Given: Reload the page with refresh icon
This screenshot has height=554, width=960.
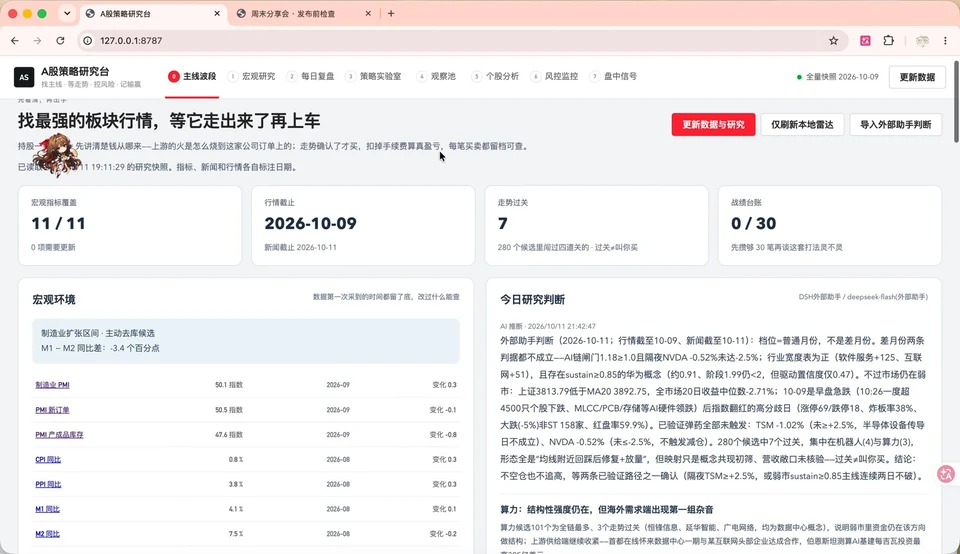Looking at the screenshot, I should tap(60, 40).
